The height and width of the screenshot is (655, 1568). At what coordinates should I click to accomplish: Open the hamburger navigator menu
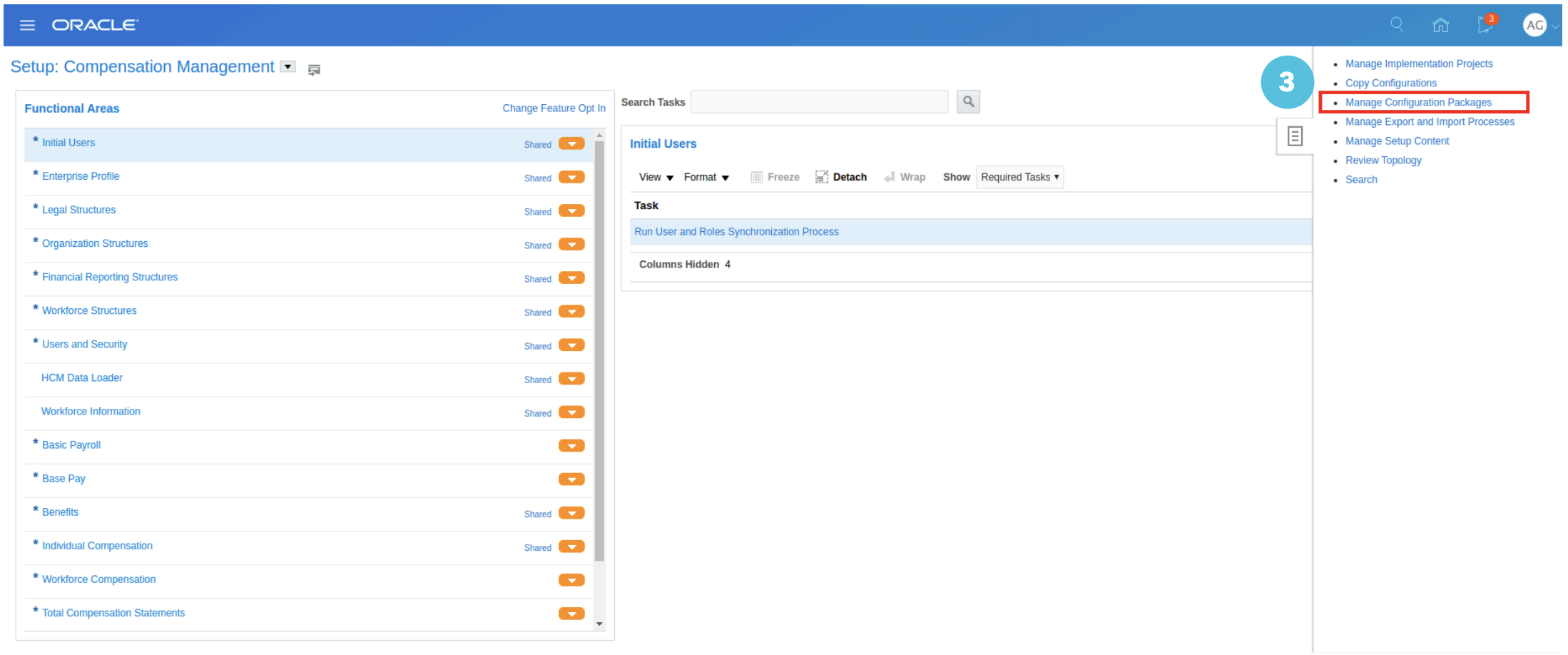pyautogui.click(x=27, y=25)
